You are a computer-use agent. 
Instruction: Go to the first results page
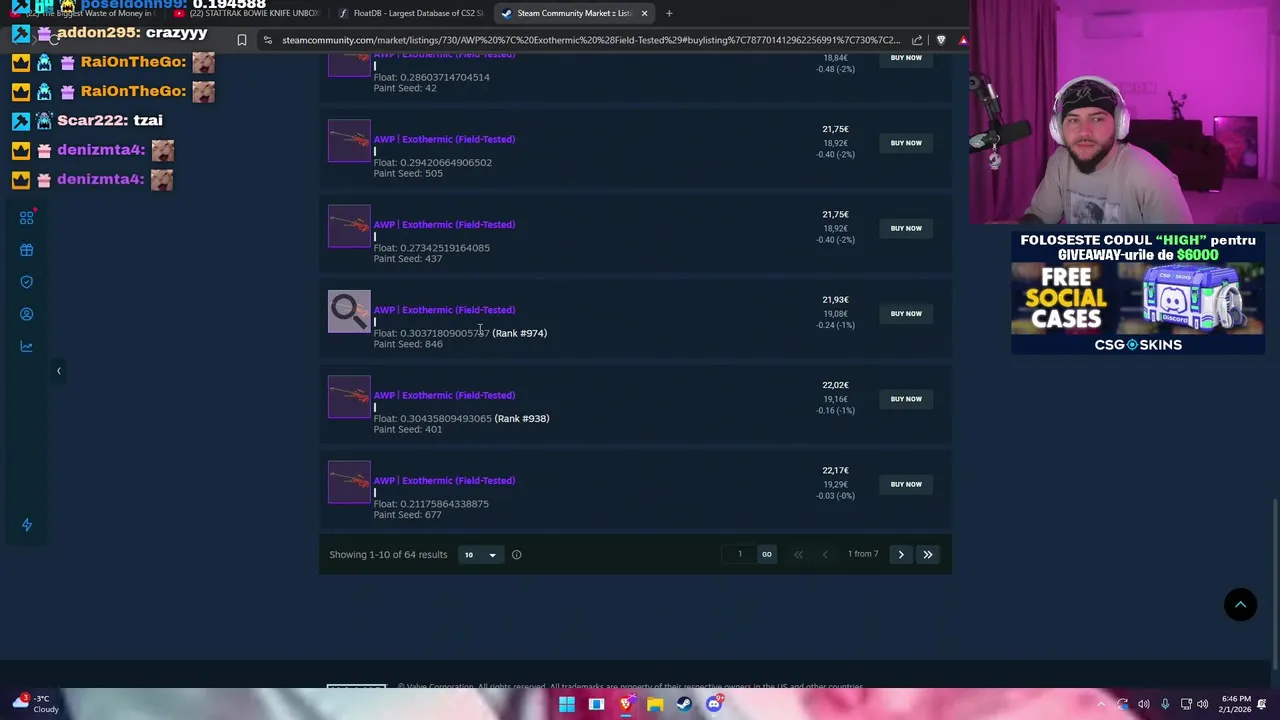point(798,554)
